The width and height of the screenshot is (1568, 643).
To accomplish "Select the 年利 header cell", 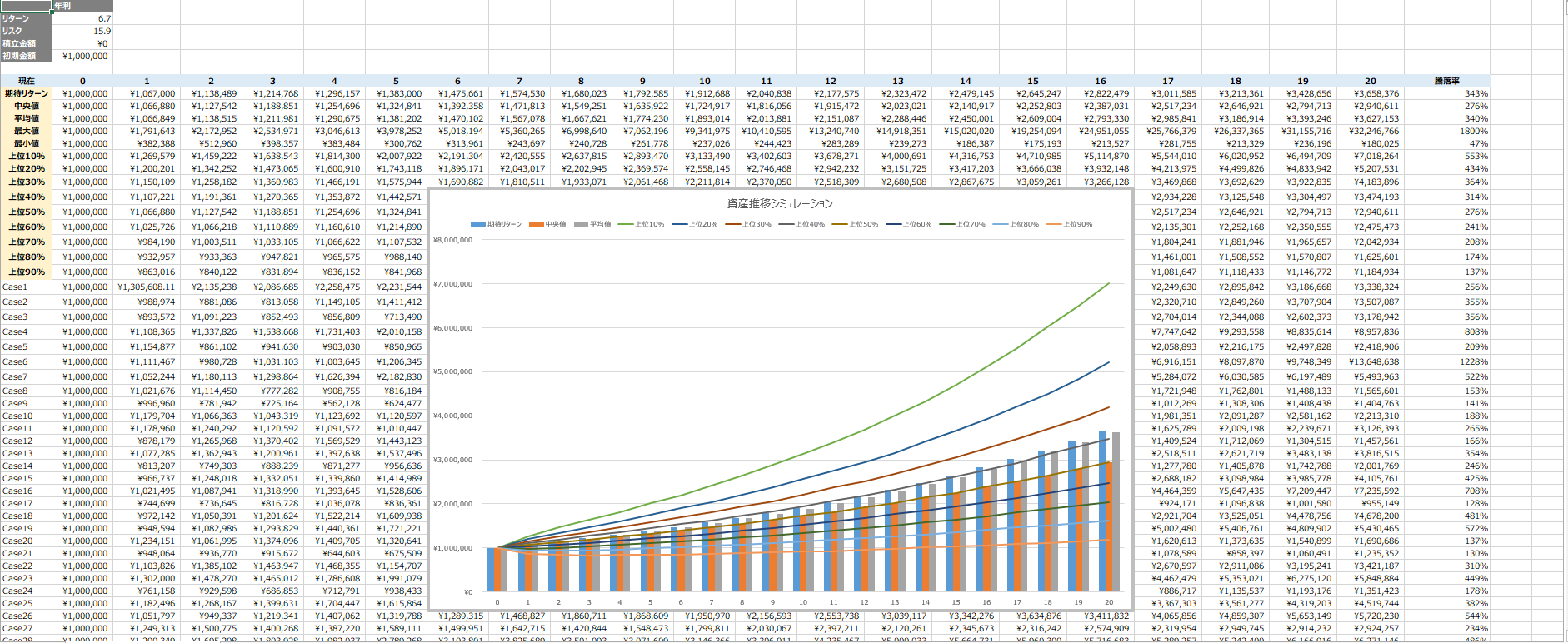I will [82, 6].
